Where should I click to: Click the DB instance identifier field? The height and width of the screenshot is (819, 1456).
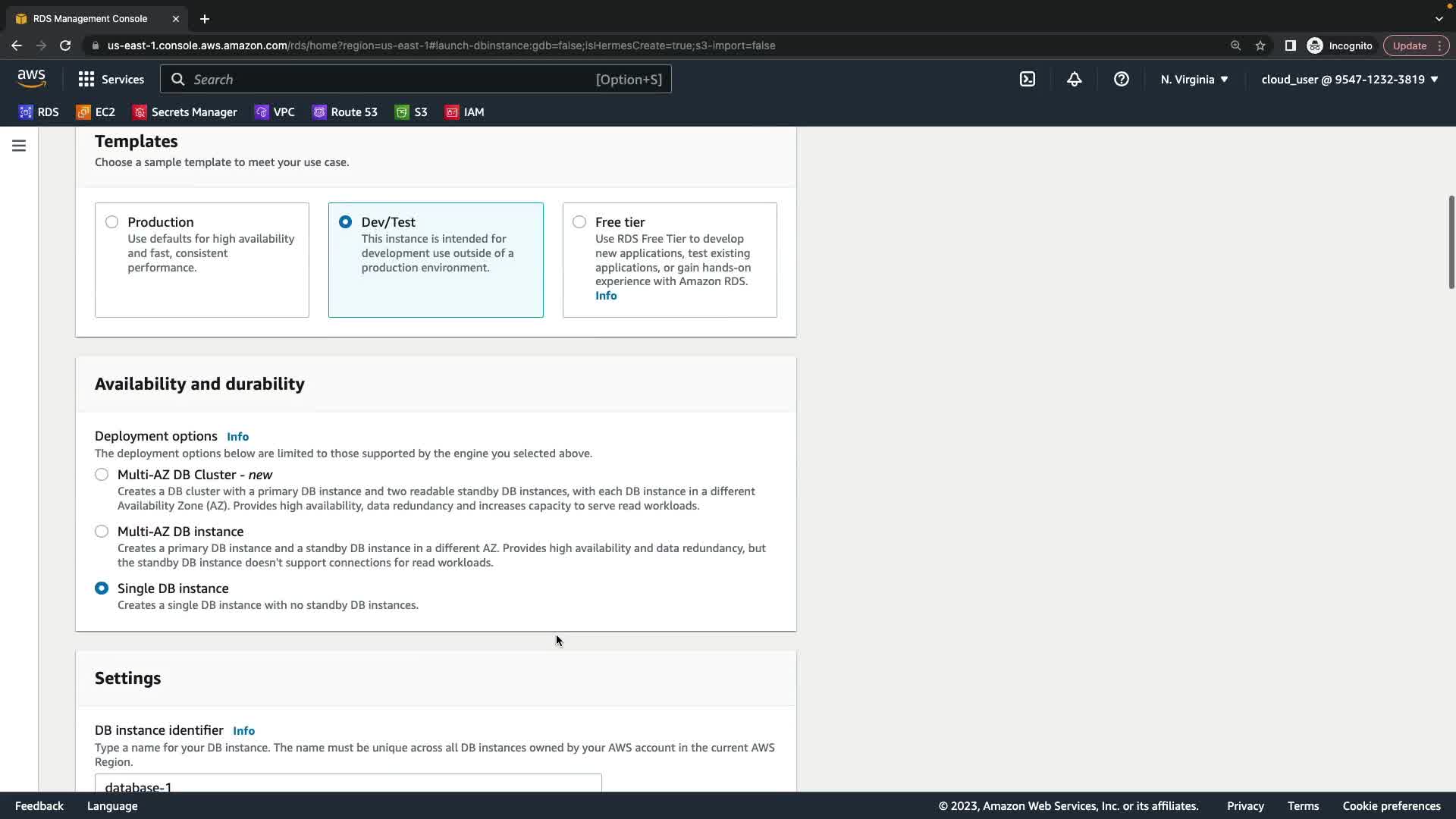348,784
